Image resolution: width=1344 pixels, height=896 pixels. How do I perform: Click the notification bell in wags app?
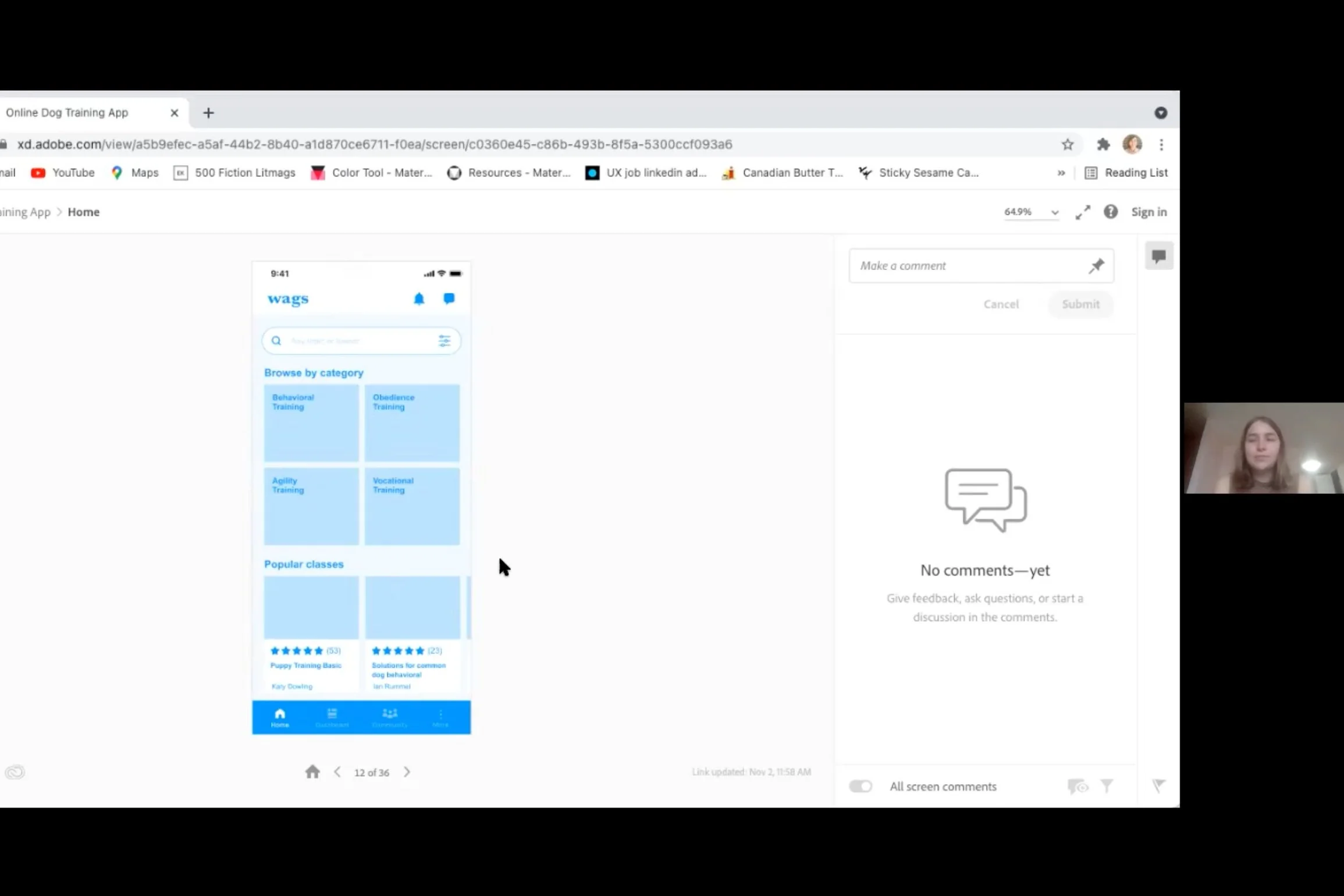(x=419, y=299)
